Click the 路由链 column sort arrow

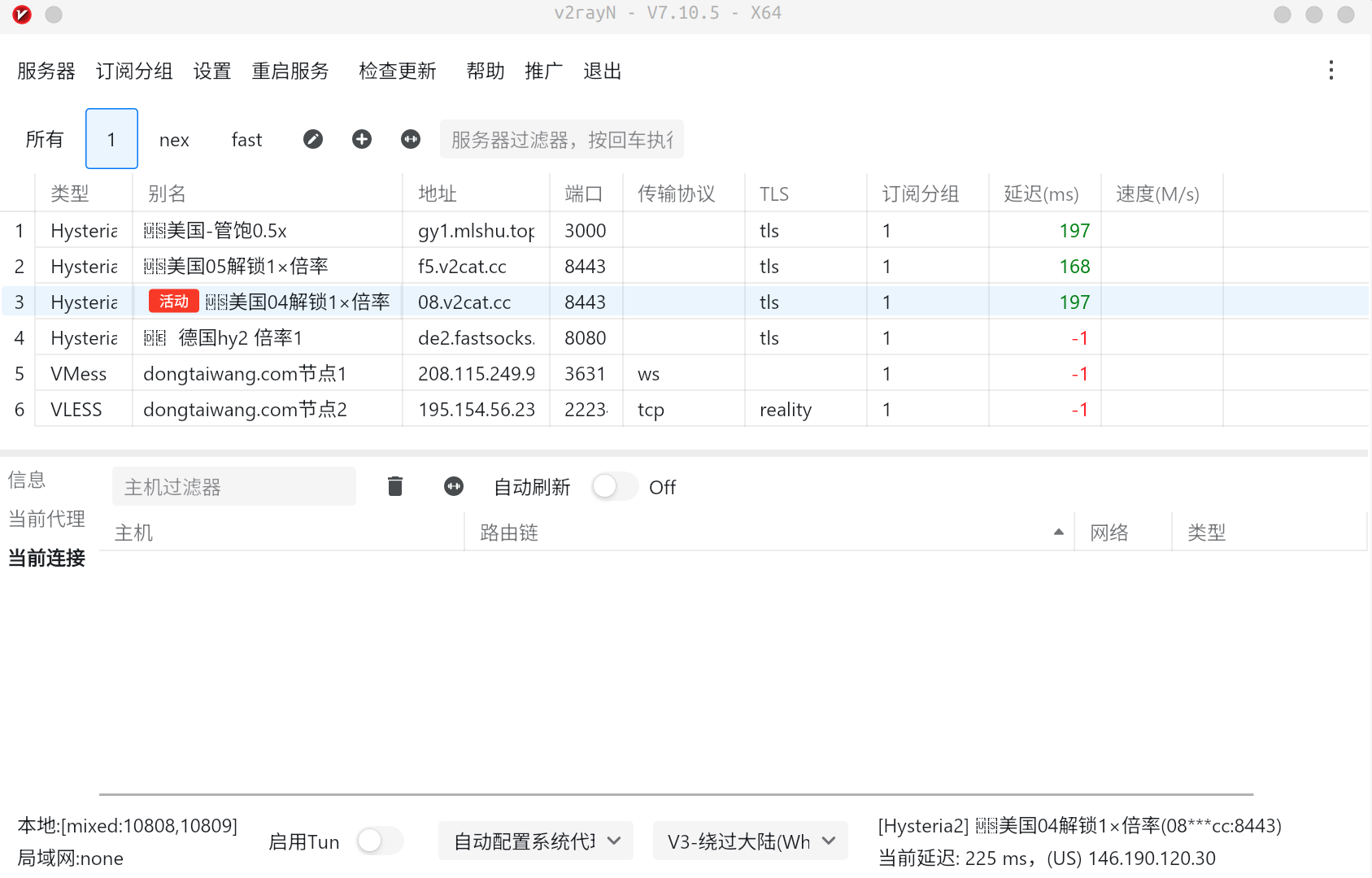click(1058, 532)
